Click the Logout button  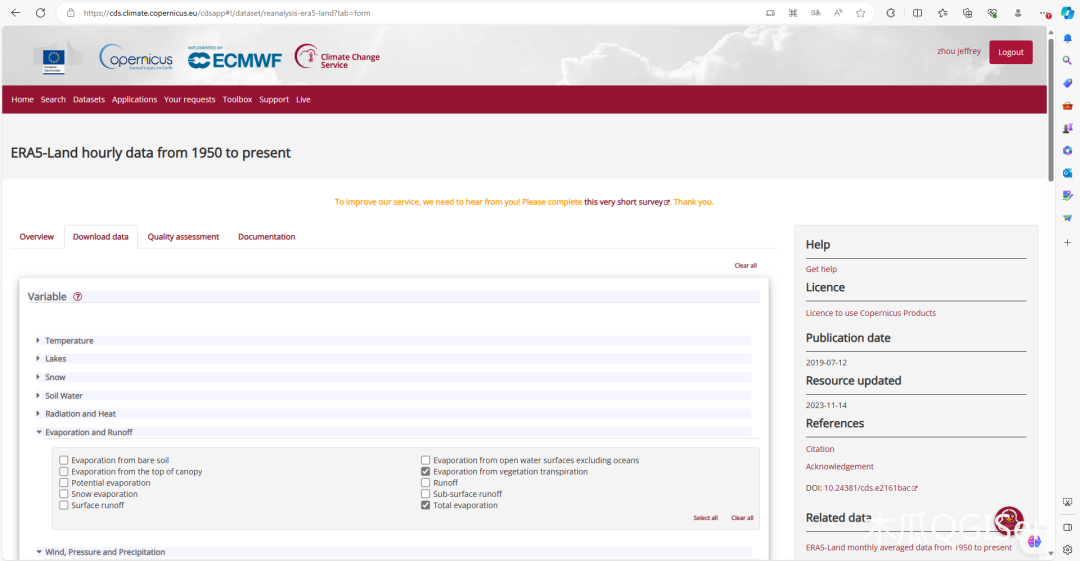[1010, 52]
